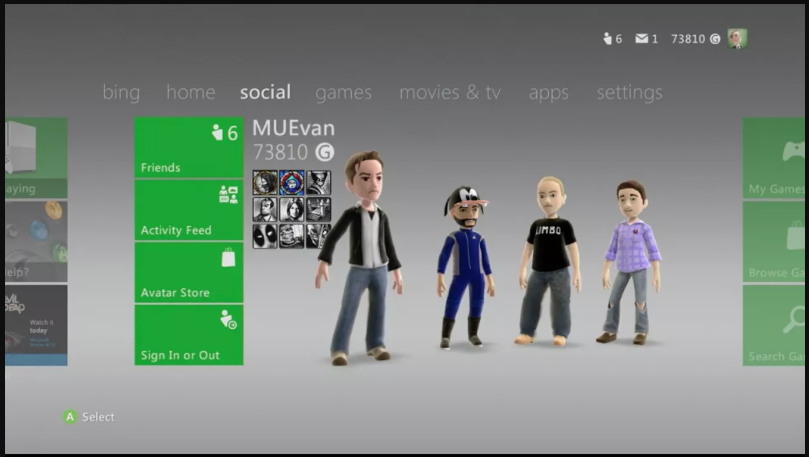The width and height of the screenshot is (809, 457).
Task: Open the Deadpool mask eyes achievement tile
Action: pyautogui.click(x=265, y=236)
